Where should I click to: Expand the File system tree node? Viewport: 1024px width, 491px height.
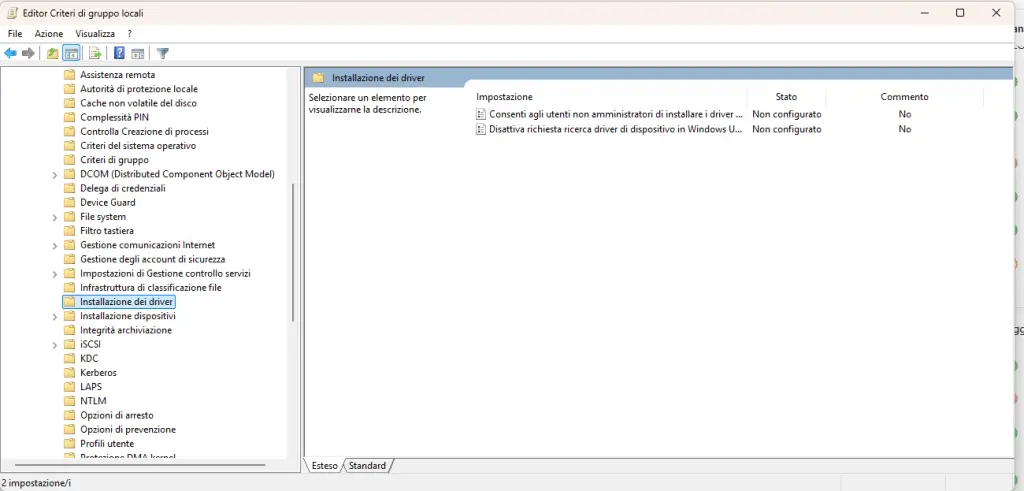[55, 217]
